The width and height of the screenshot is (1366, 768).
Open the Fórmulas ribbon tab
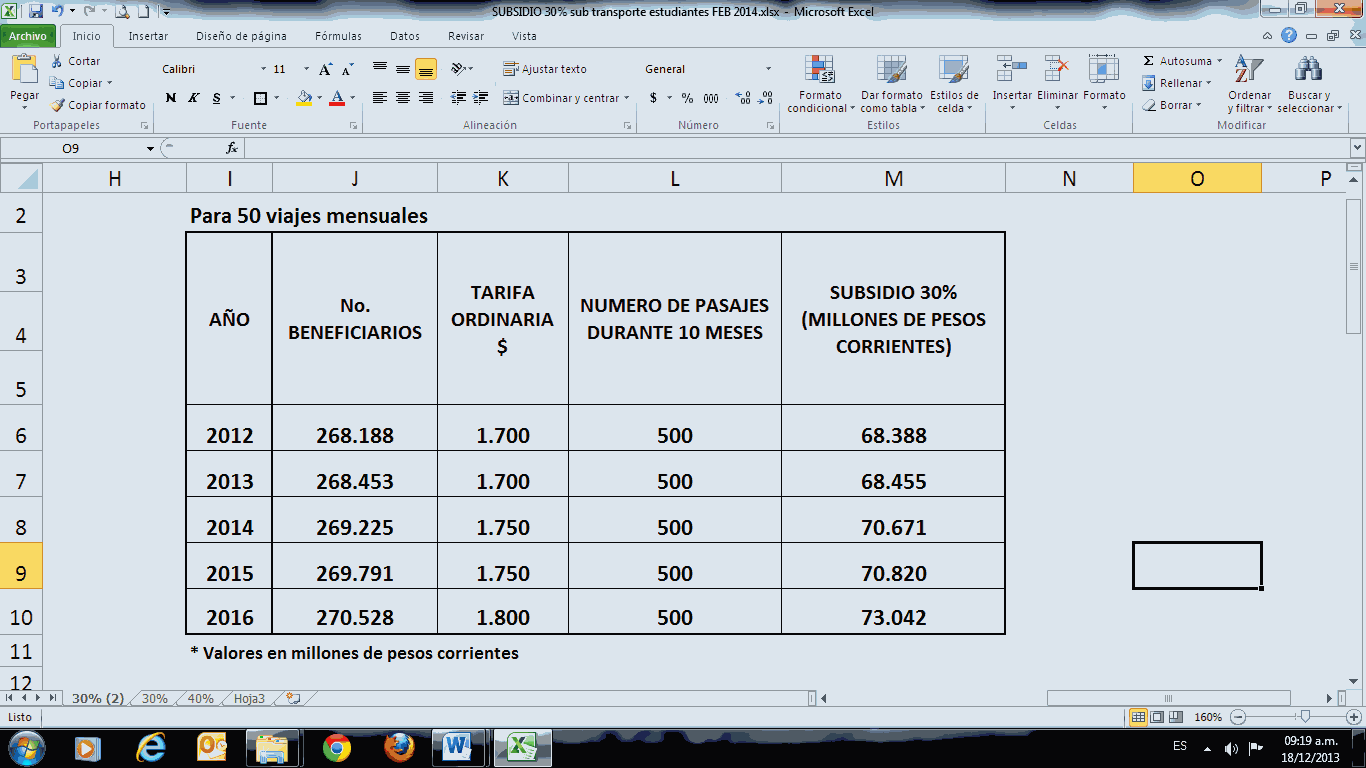(x=338, y=36)
